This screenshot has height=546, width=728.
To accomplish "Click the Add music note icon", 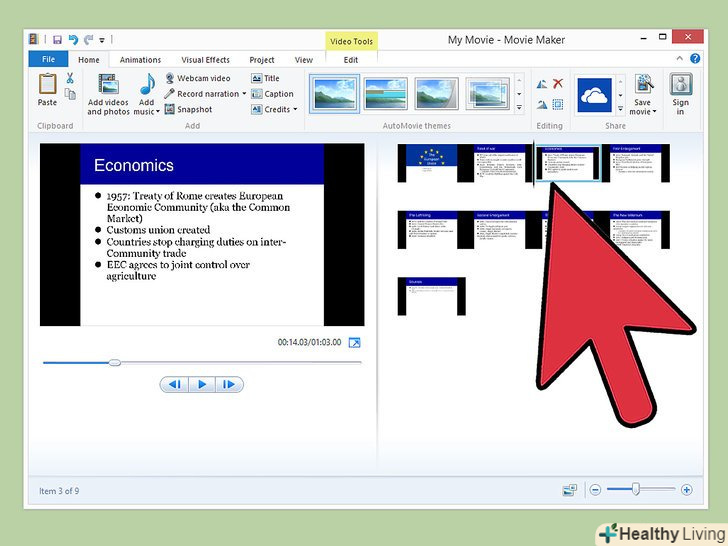I will [x=147, y=84].
